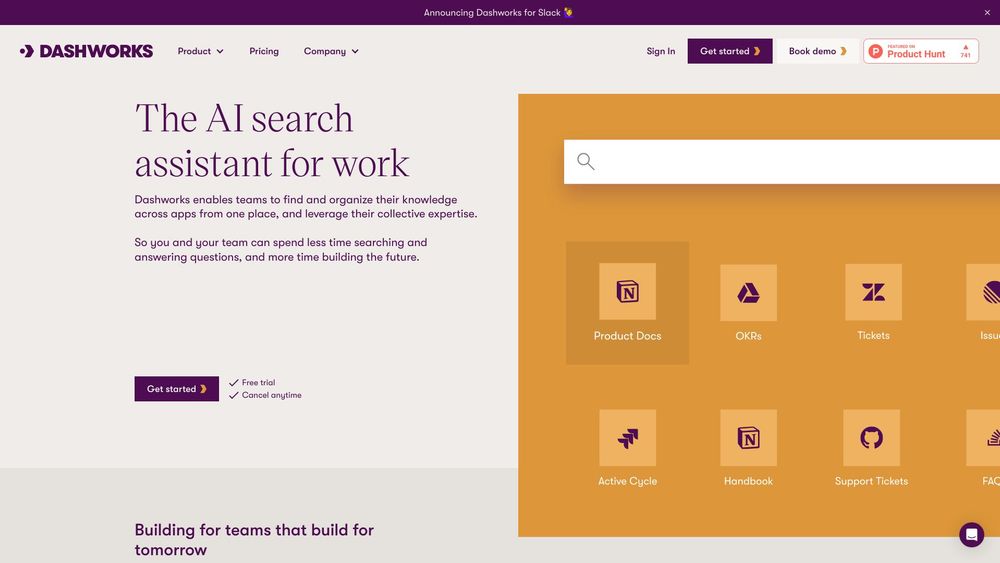The height and width of the screenshot is (563, 1000).
Task: Click the Product Hunt logo icon
Action: tap(876, 51)
